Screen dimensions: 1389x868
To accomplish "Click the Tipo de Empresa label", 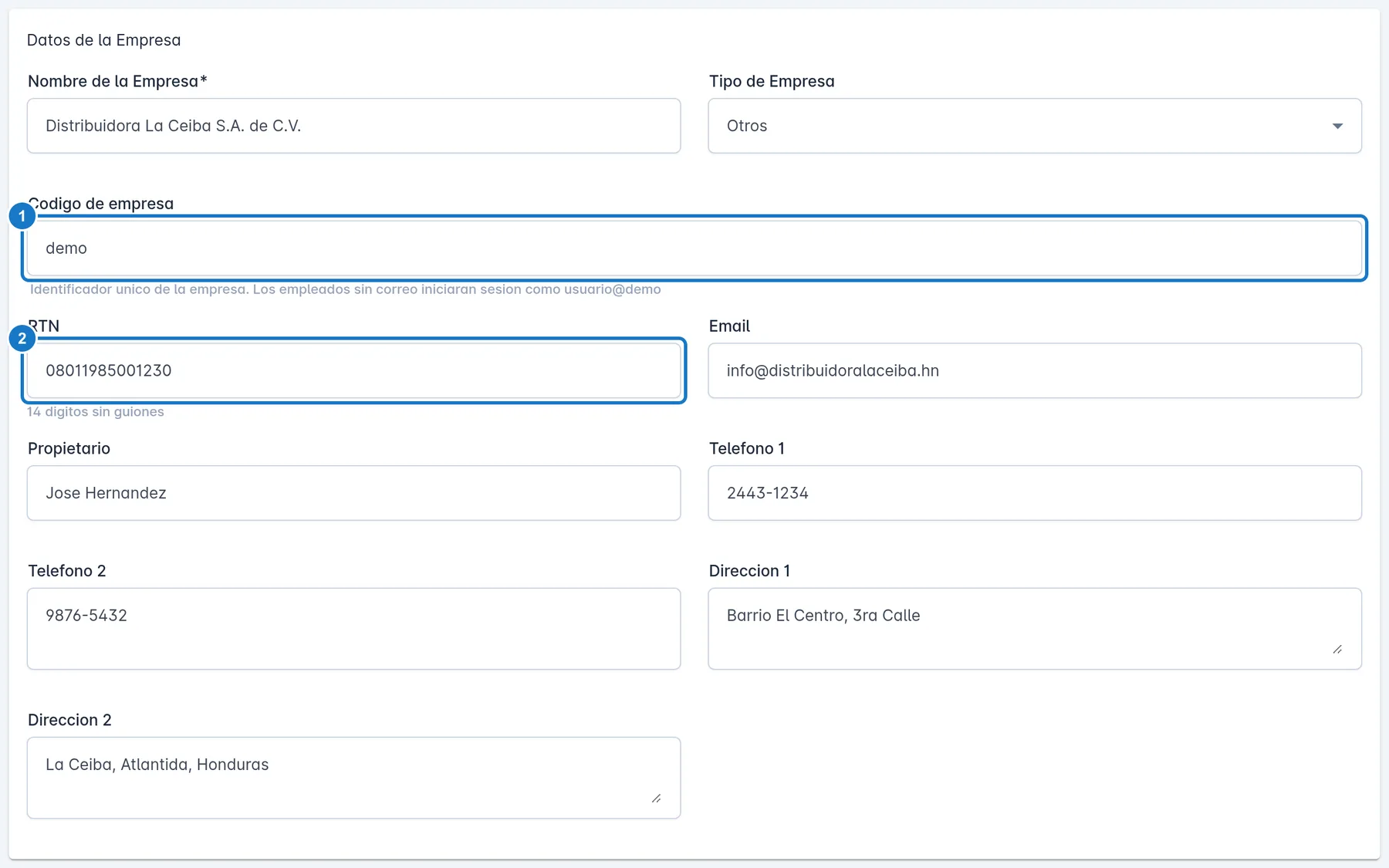I will tap(772, 81).
